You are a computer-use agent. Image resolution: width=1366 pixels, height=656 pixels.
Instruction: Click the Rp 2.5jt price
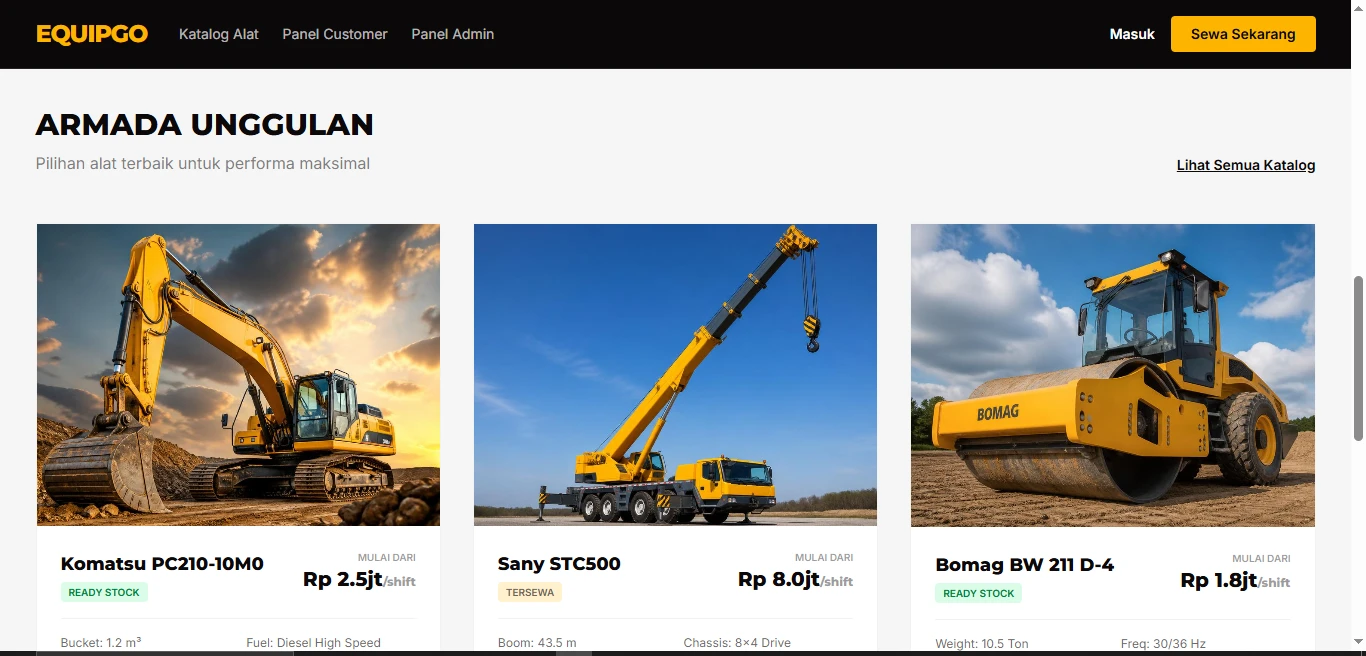coord(342,579)
